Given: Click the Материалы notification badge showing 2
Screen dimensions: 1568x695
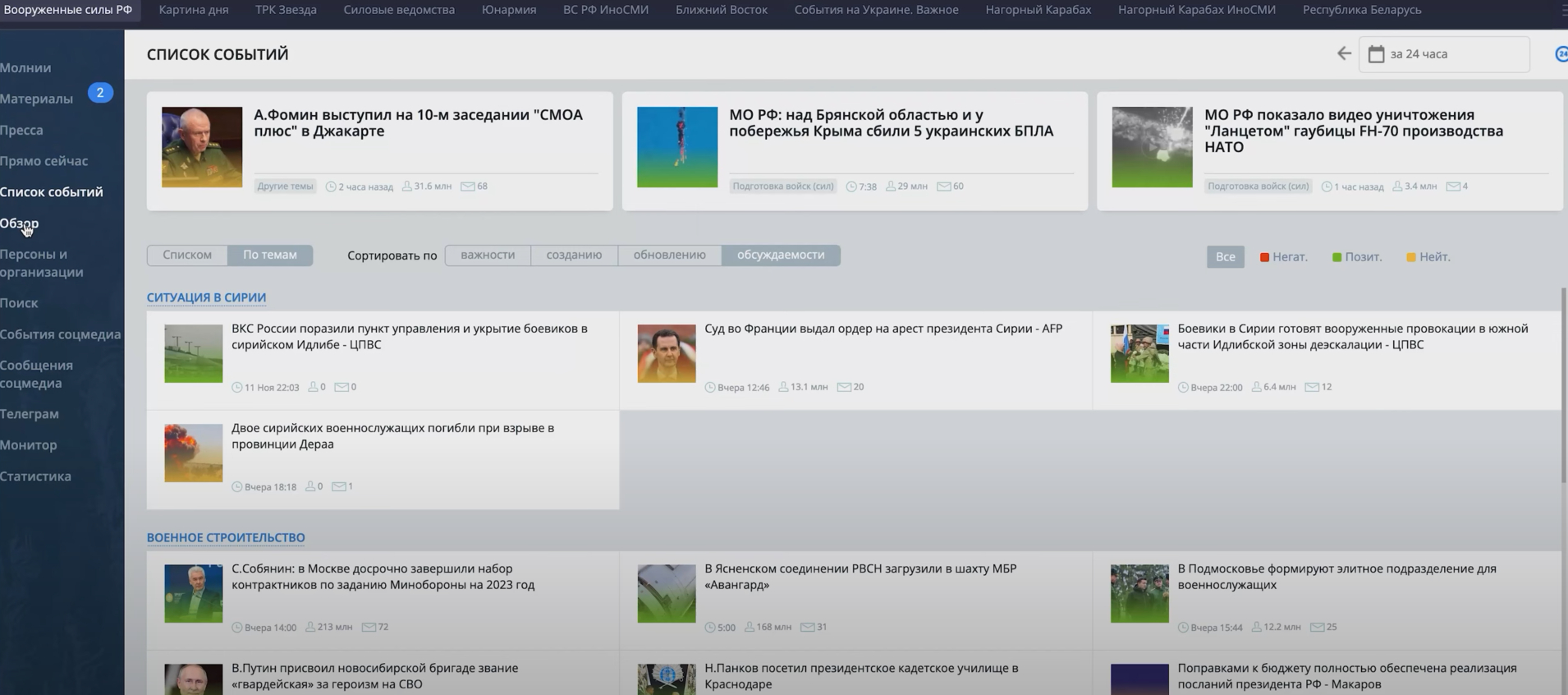Looking at the screenshot, I should [x=100, y=93].
